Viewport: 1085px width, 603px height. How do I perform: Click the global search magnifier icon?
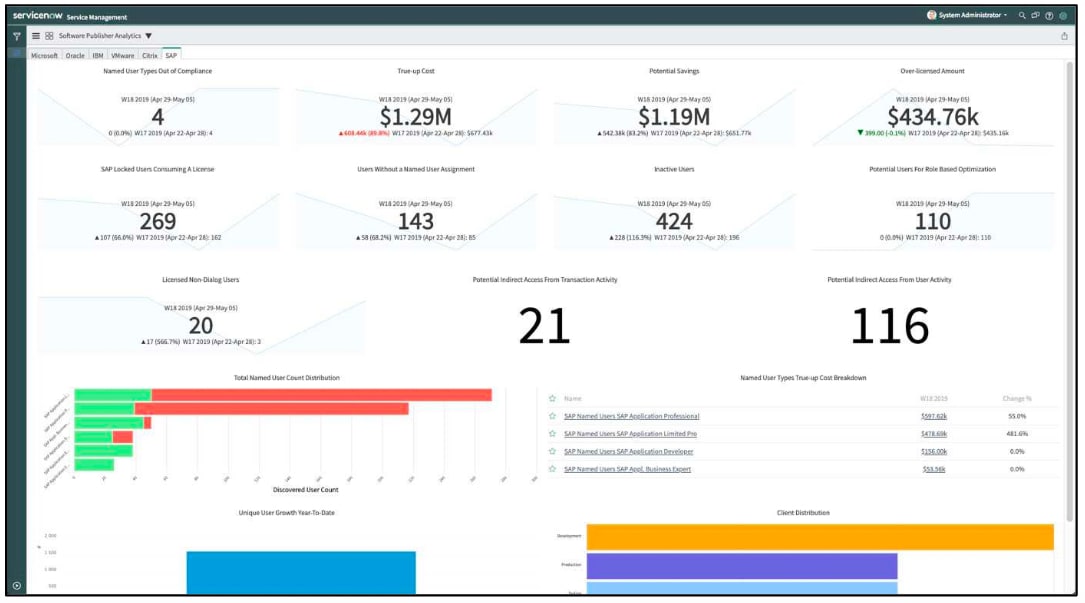coord(1021,16)
